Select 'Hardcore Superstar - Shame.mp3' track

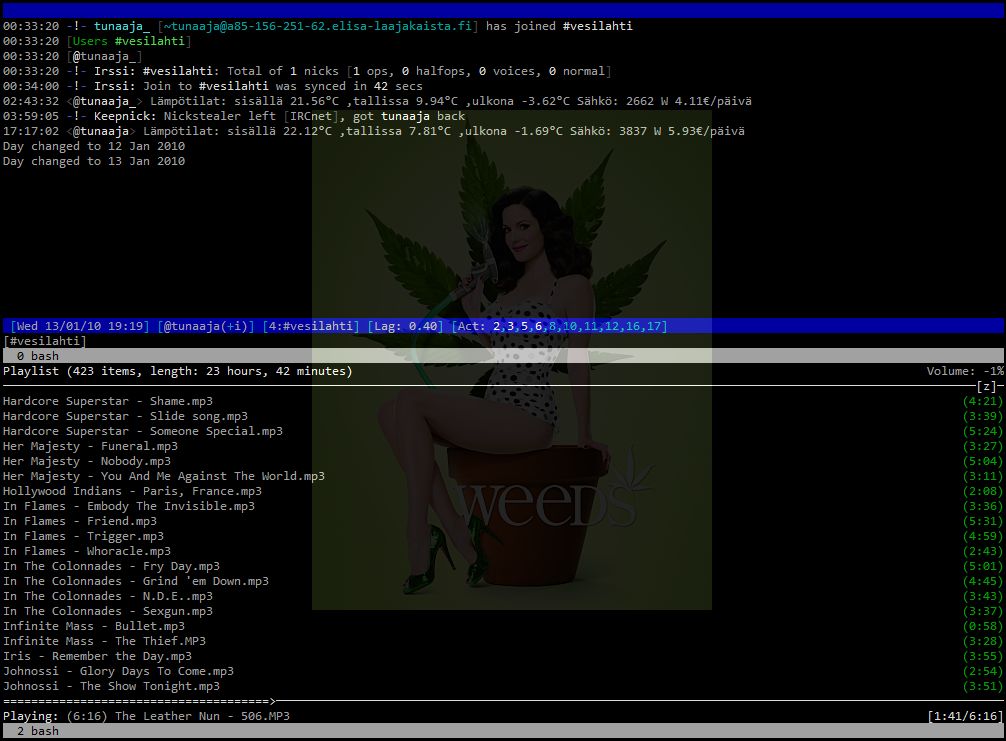click(108, 401)
